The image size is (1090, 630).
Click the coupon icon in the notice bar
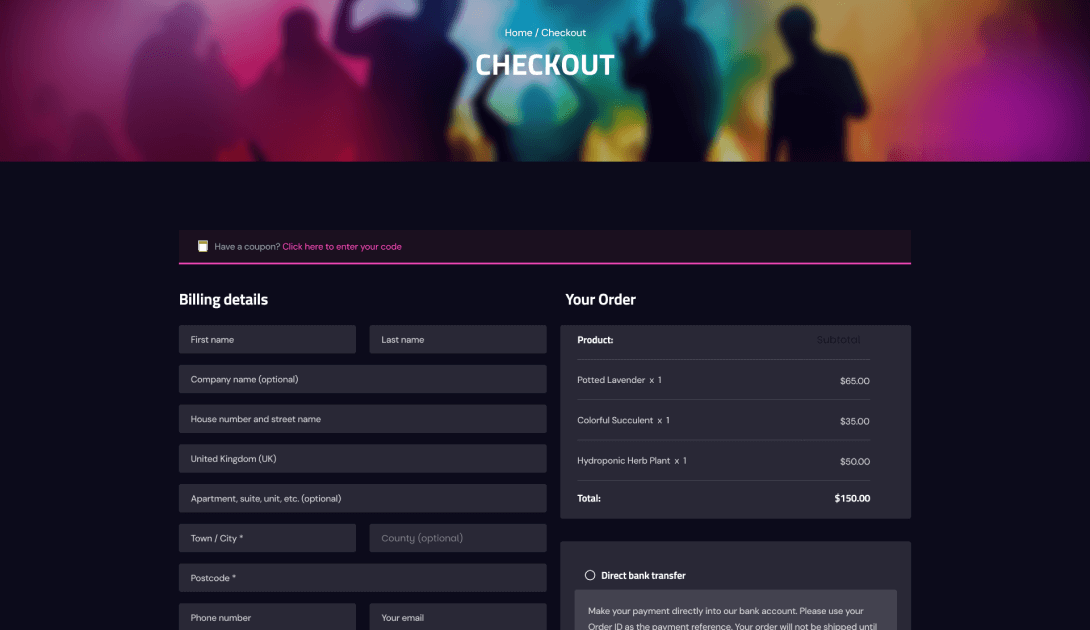coord(203,246)
